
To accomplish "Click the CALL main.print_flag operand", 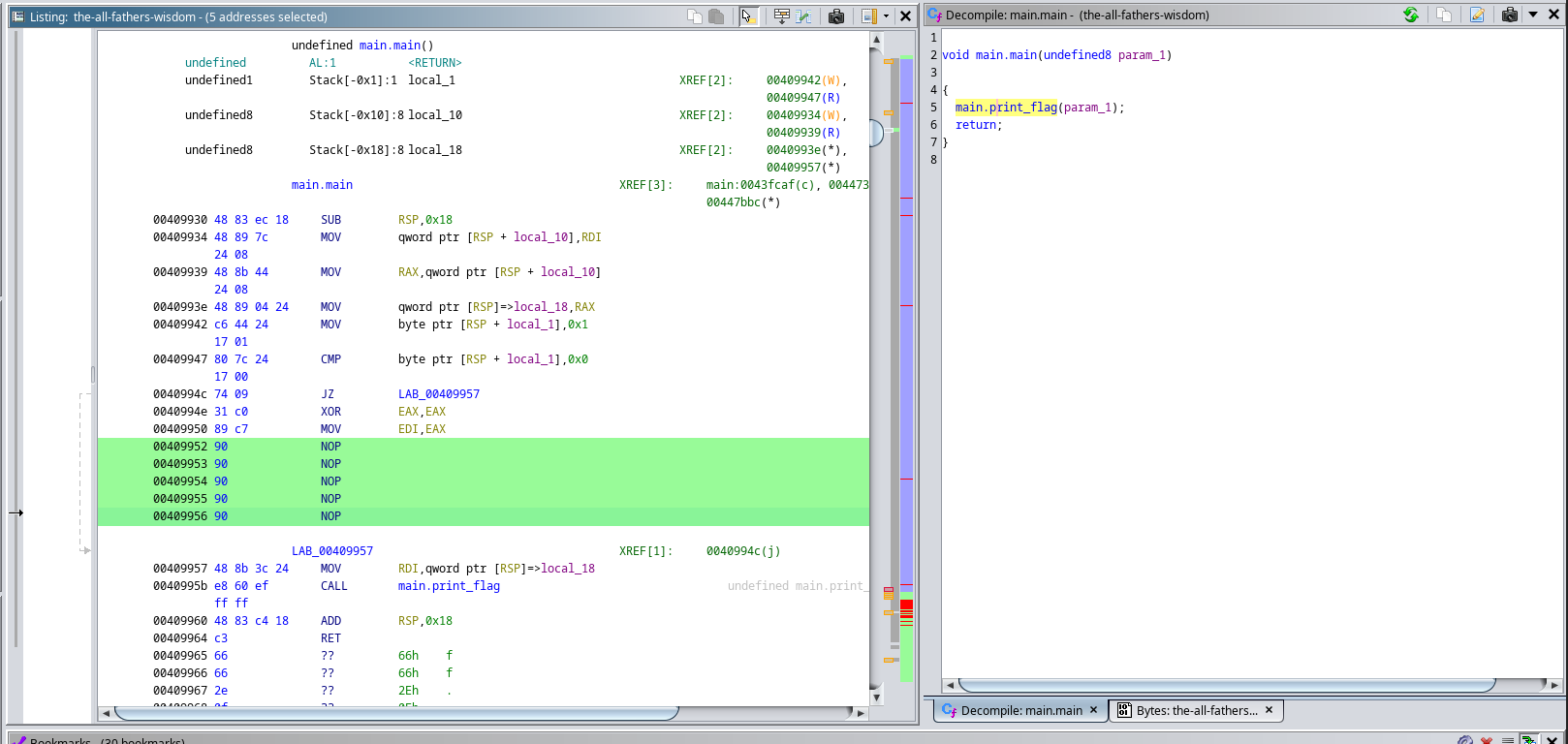I will [x=449, y=586].
